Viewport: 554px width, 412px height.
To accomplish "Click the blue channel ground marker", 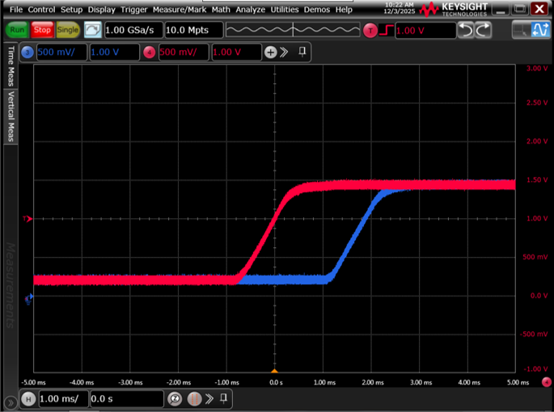I will [29, 299].
